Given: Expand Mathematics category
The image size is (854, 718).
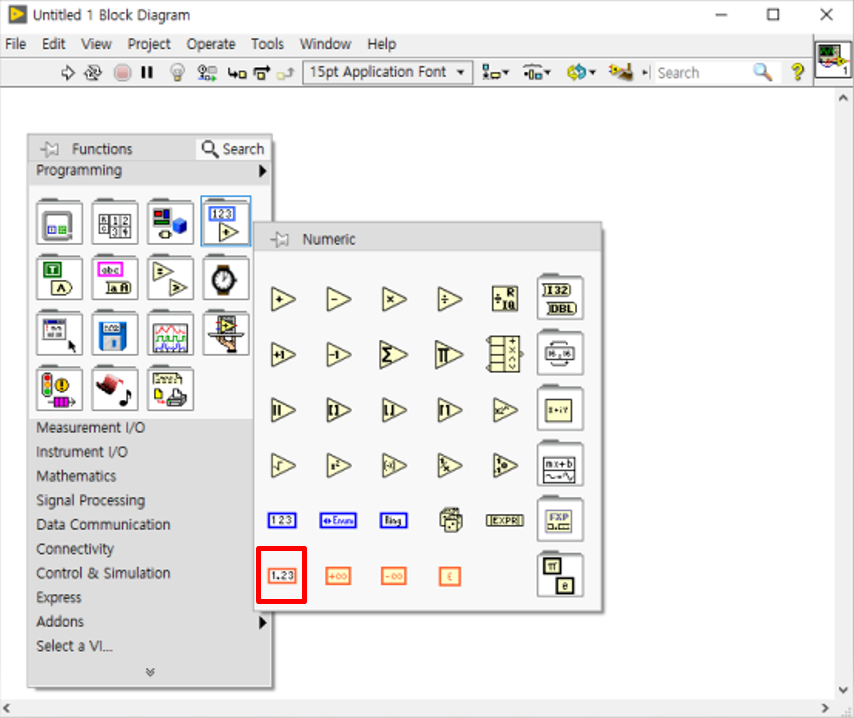Looking at the screenshot, I should point(76,476).
